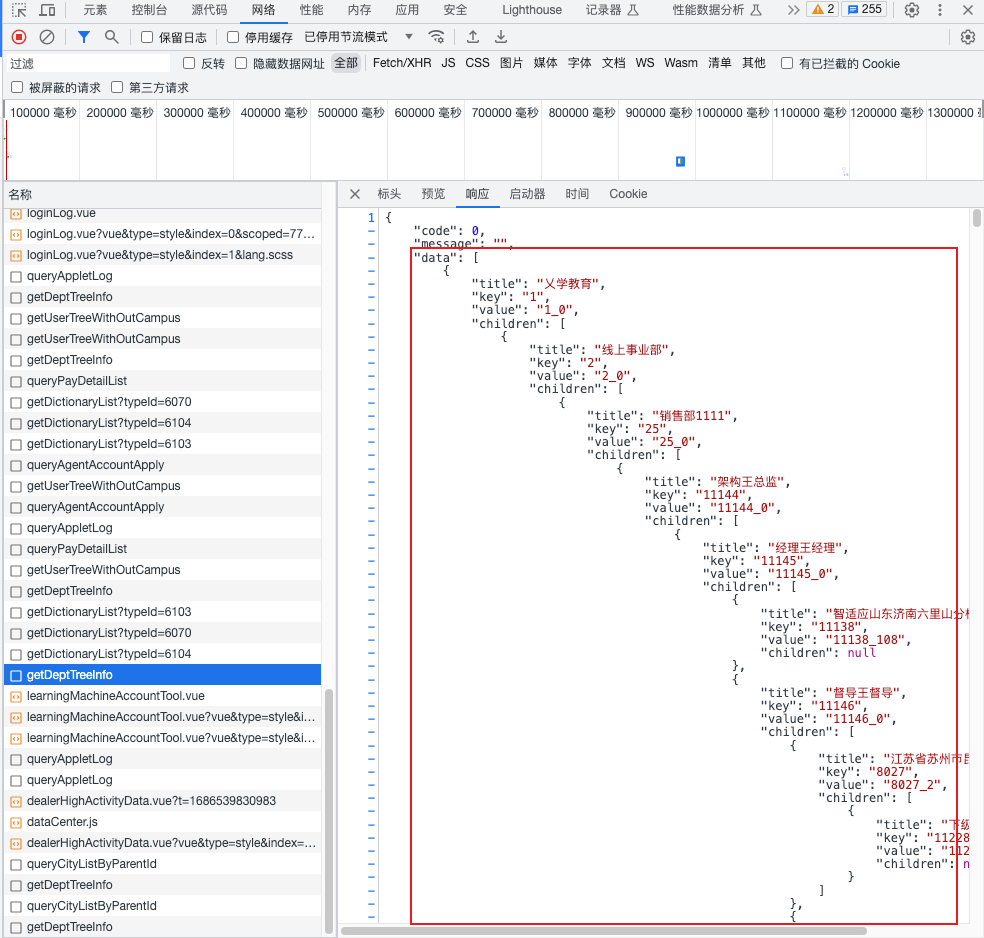Image resolution: width=984 pixels, height=938 pixels.
Task: Show more DevTools tabs chevron
Action: click(793, 10)
